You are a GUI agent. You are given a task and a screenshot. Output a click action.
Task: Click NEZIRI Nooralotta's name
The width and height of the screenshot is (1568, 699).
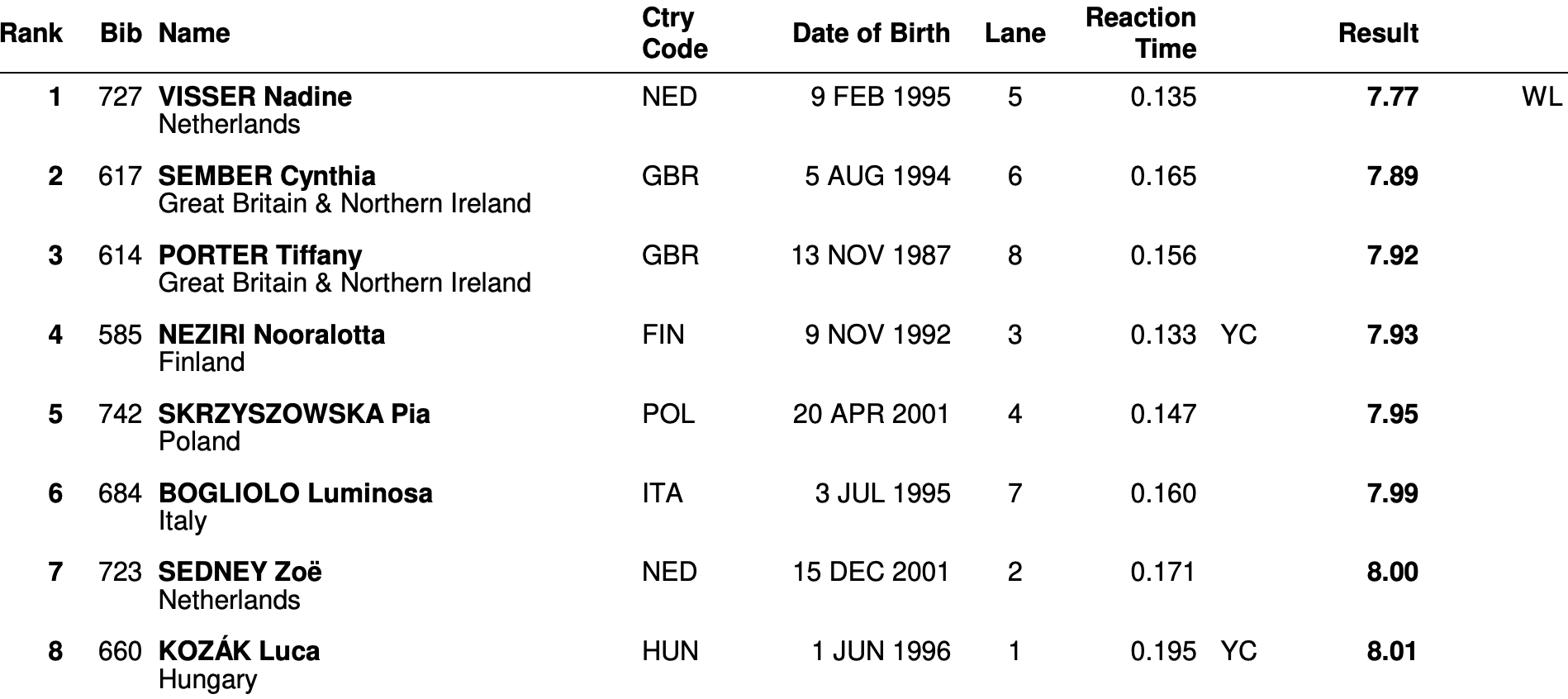(272, 335)
